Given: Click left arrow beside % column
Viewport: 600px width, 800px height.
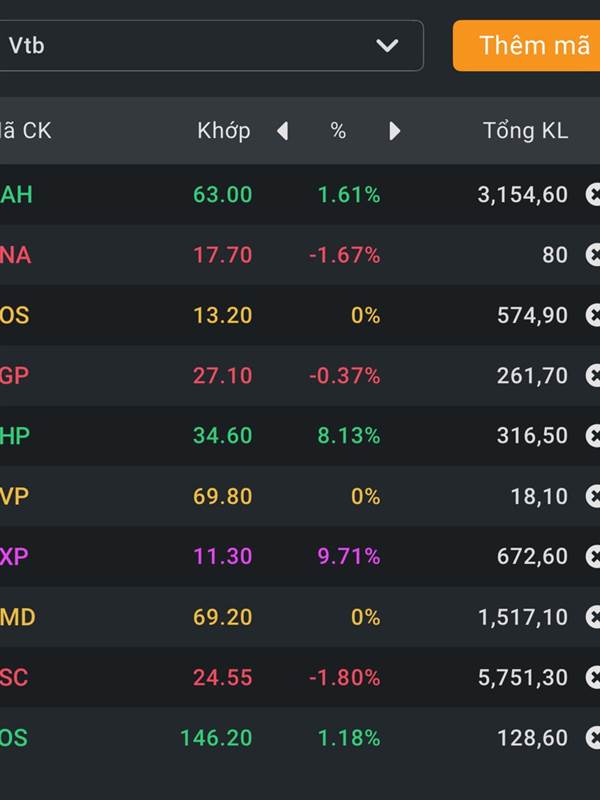Looking at the screenshot, I should [282, 131].
